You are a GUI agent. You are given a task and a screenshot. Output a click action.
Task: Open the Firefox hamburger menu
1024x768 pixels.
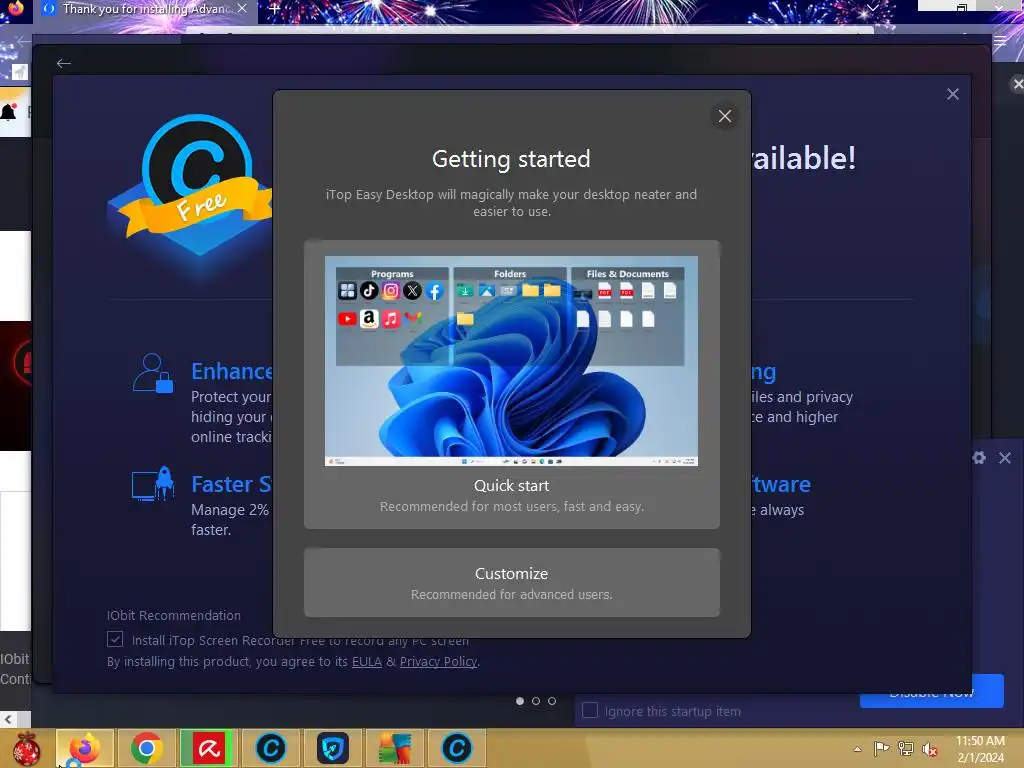pyautogui.click(x=1000, y=42)
